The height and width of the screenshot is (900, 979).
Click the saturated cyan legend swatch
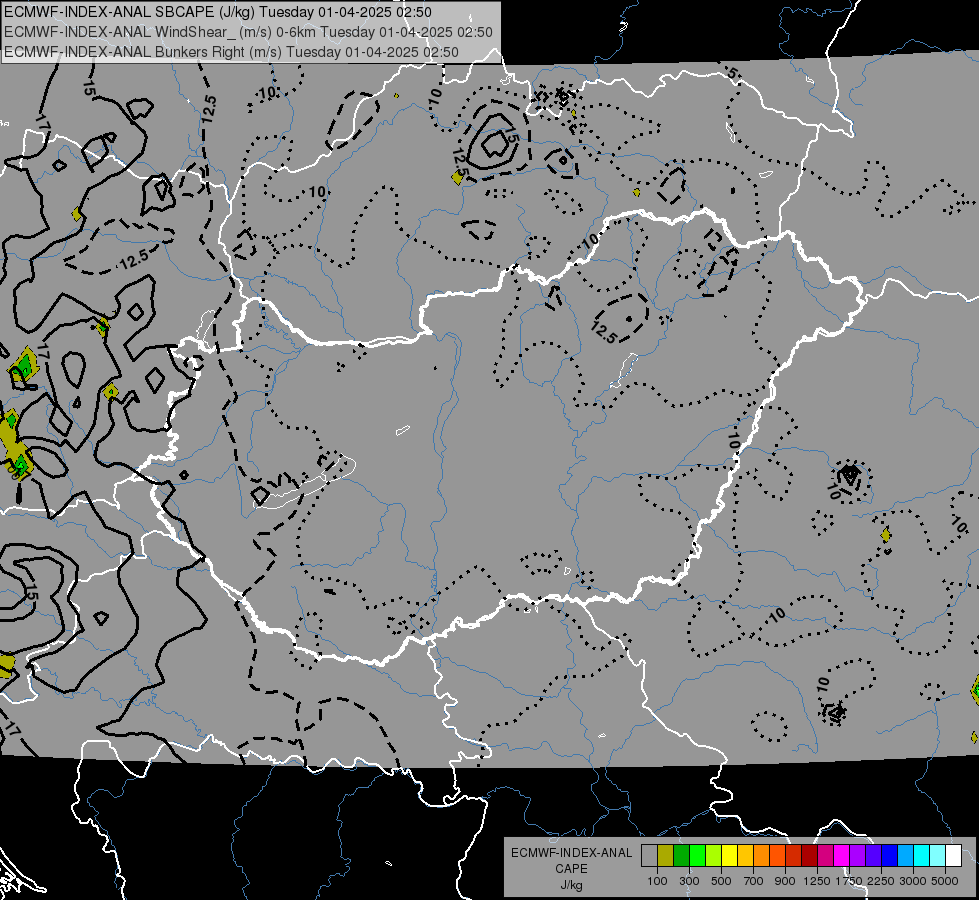click(922, 856)
